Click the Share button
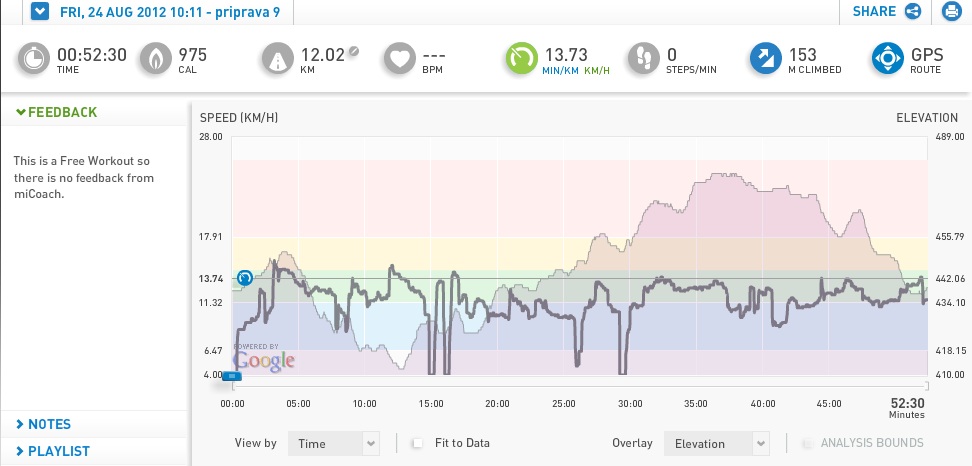The image size is (972, 466). [x=886, y=11]
